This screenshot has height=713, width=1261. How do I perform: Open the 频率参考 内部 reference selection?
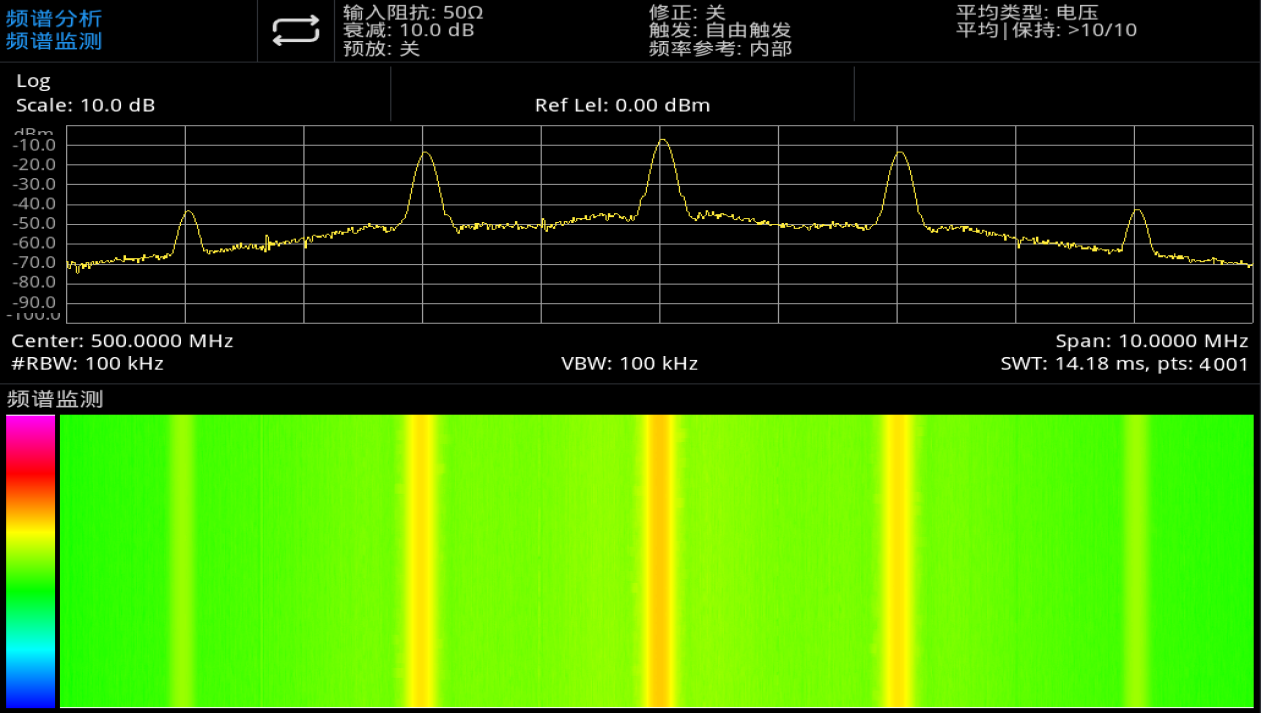720,49
